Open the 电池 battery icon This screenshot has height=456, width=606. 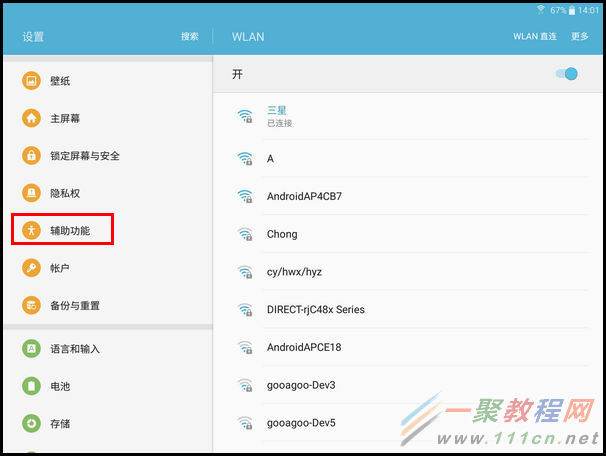pos(31,386)
